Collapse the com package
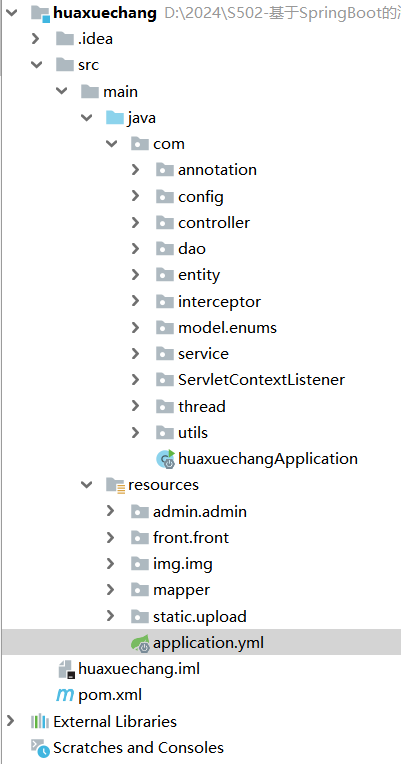401x764 pixels. (x=112, y=144)
